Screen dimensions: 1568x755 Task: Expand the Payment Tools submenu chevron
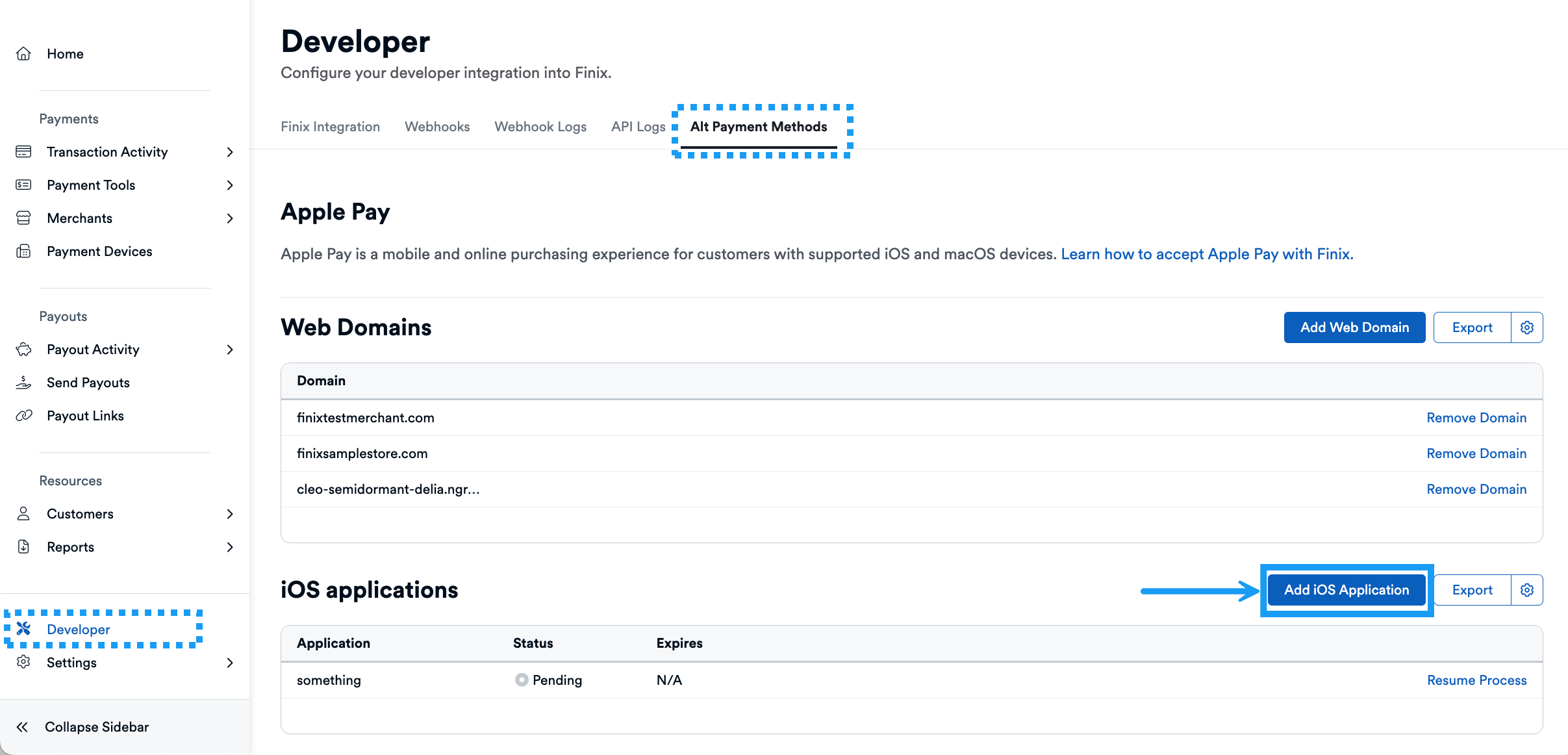[x=230, y=185]
